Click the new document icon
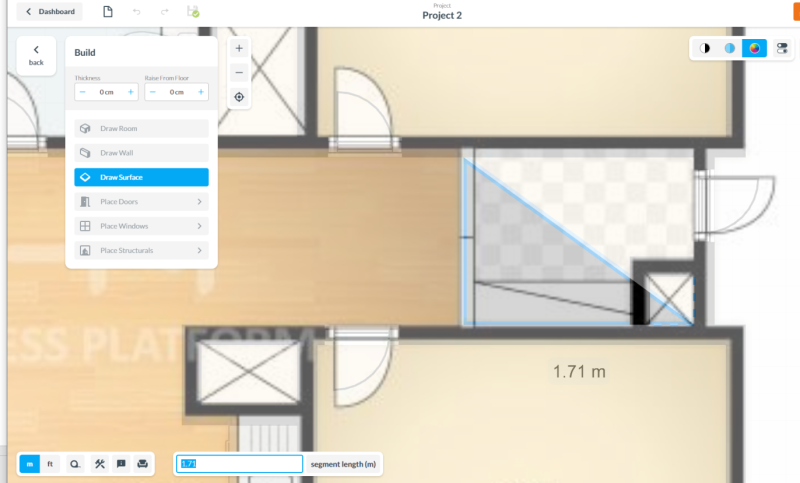 pos(108,11)
